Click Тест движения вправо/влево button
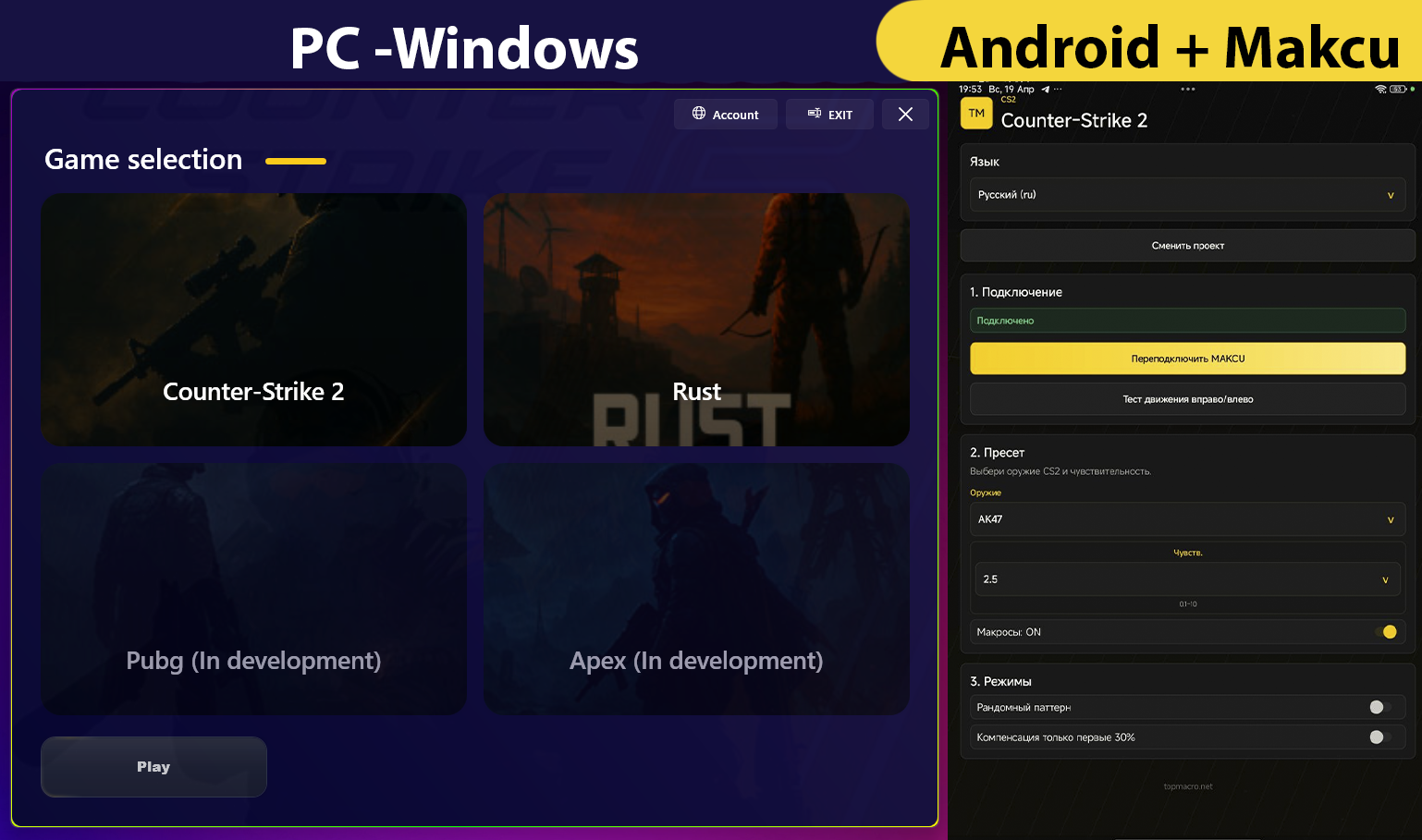The height and width of the screenshot is (840, 1422). pos(1187,399)
